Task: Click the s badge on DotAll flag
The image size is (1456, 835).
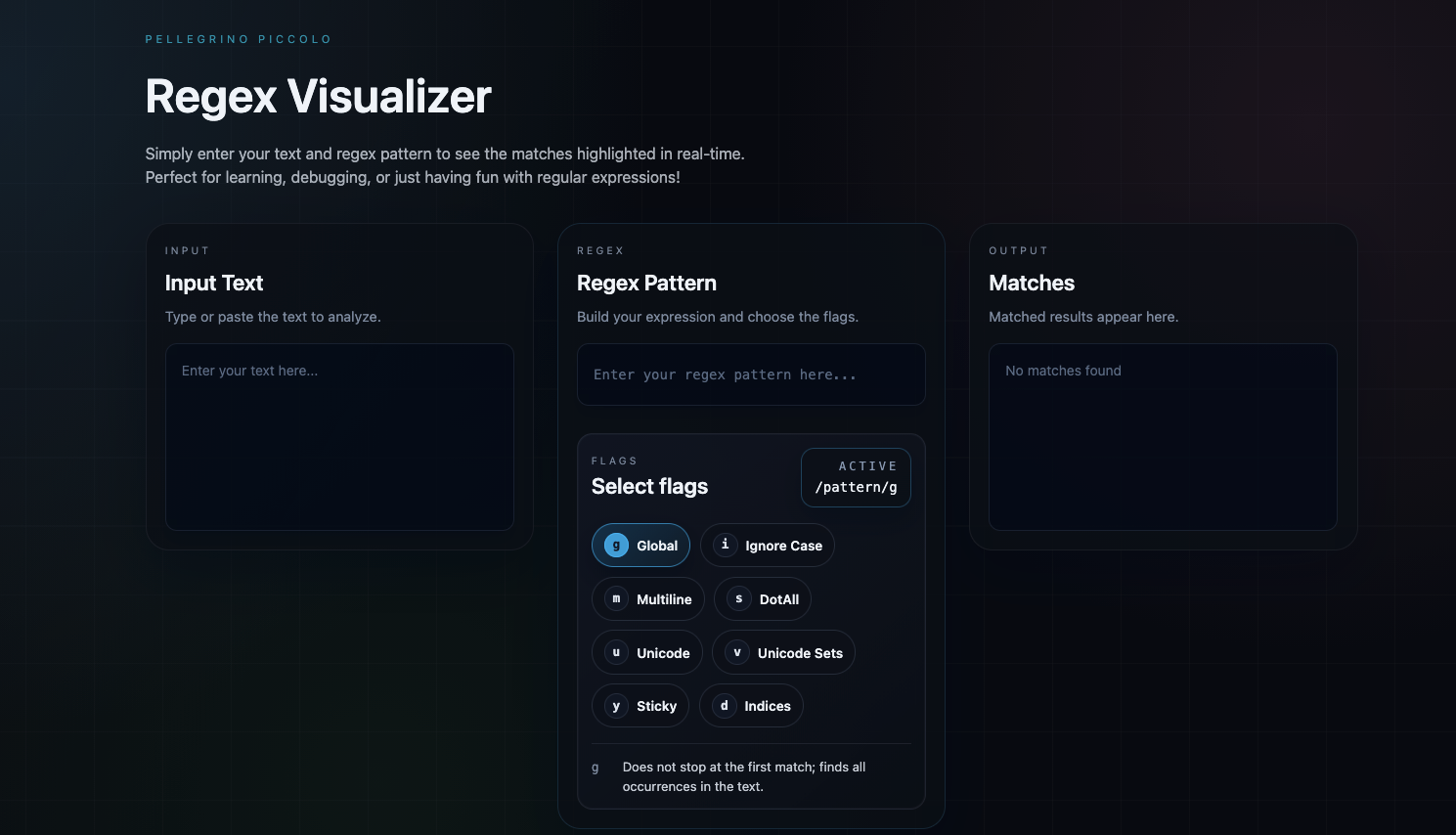Action: [738, 598]
